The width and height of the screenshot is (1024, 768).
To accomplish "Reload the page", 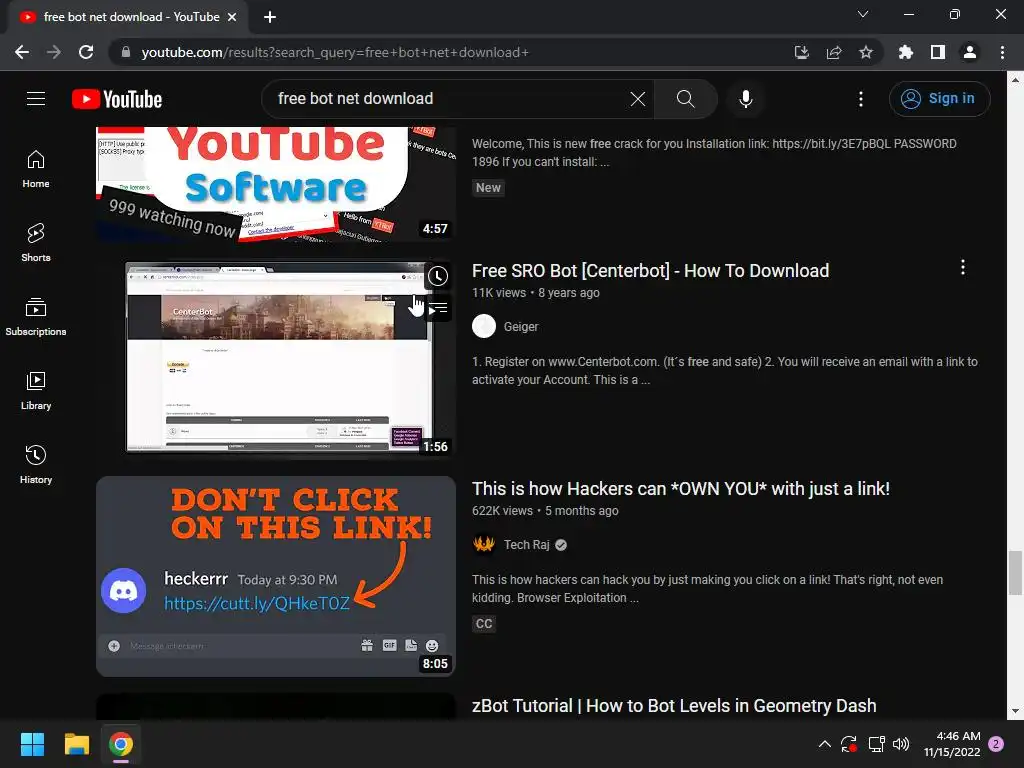I will coord(86,52).
